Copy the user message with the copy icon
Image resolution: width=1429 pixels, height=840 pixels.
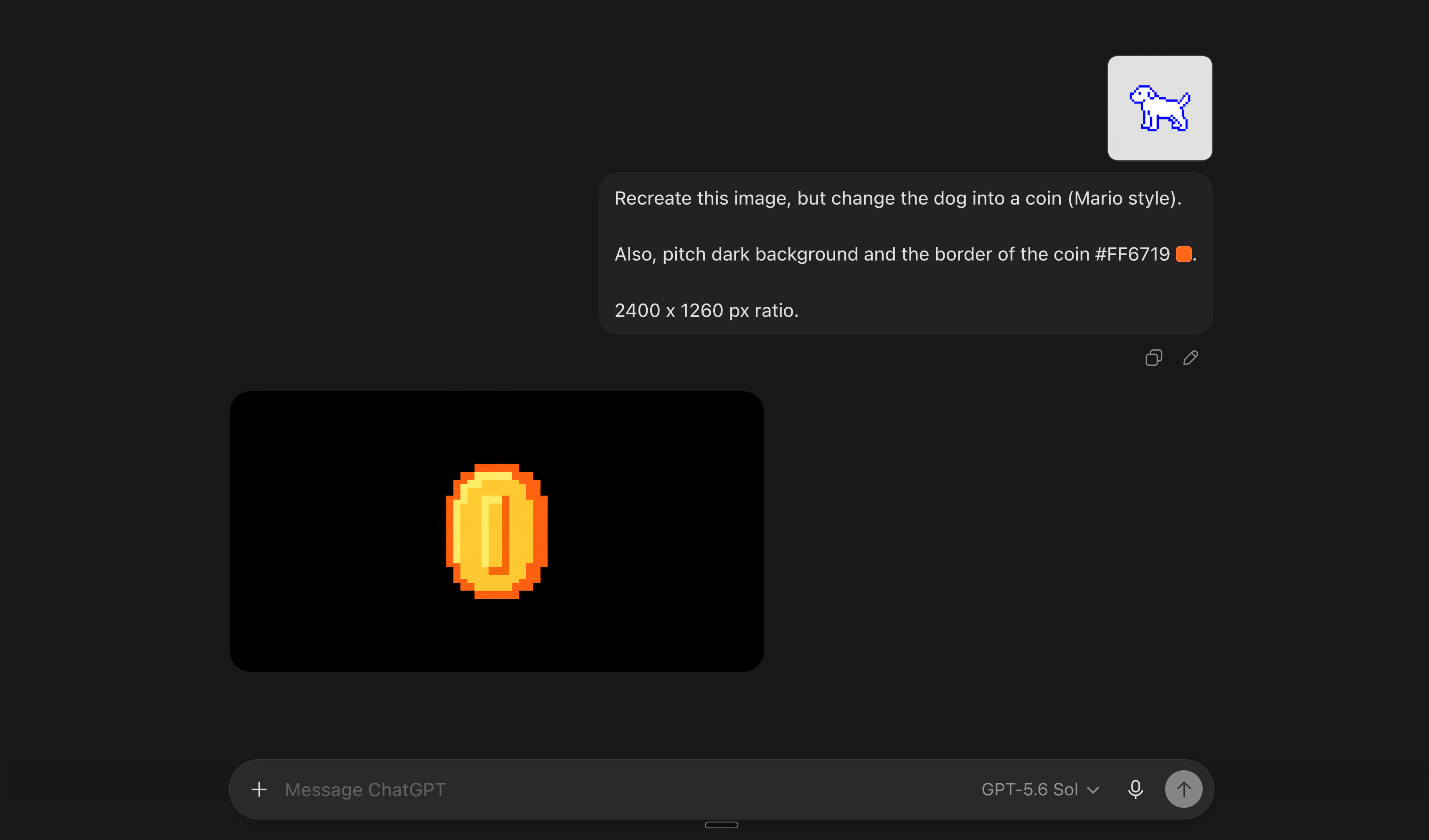(1153, 358)
